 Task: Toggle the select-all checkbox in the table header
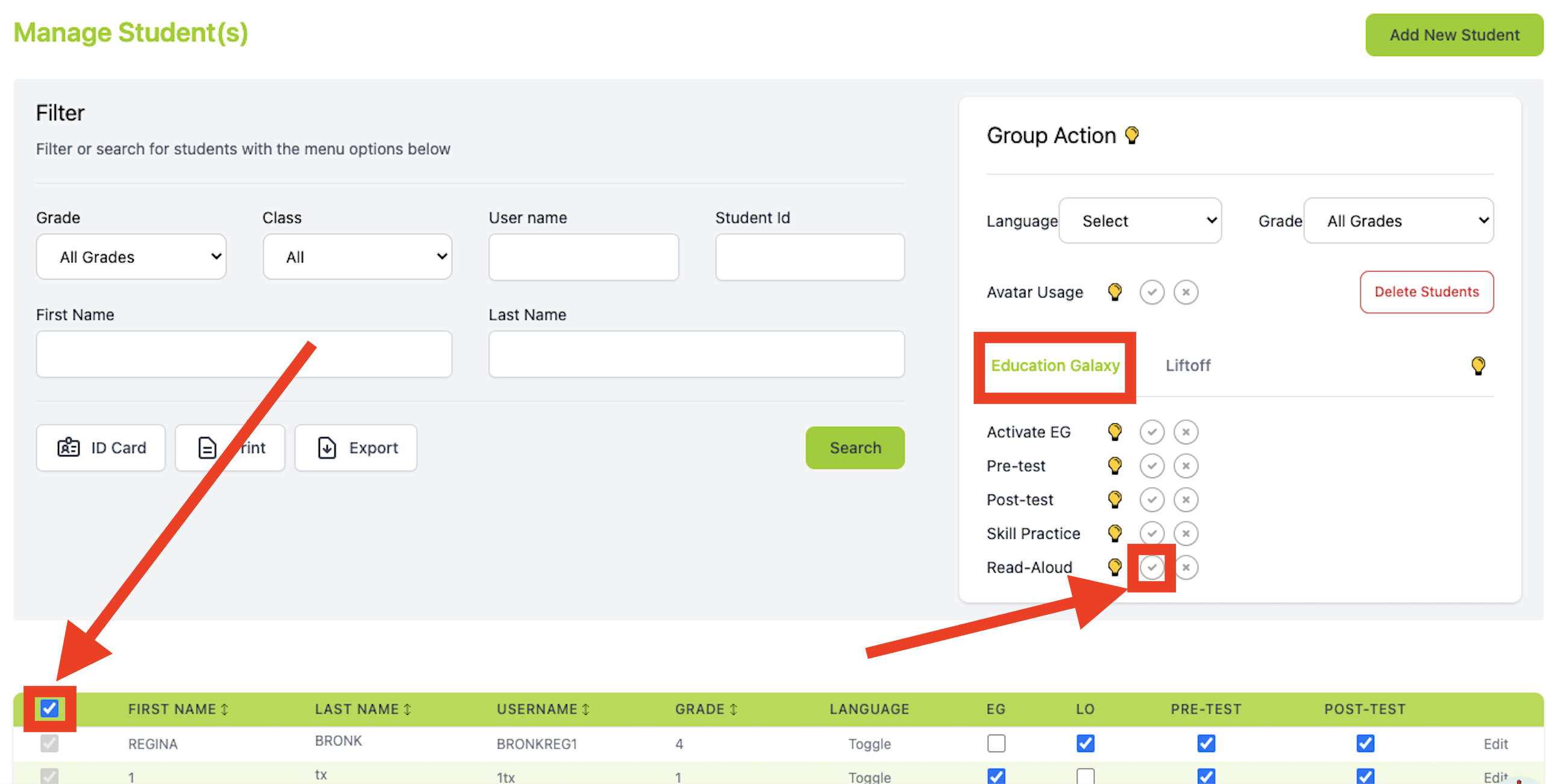tap(49, 708)
